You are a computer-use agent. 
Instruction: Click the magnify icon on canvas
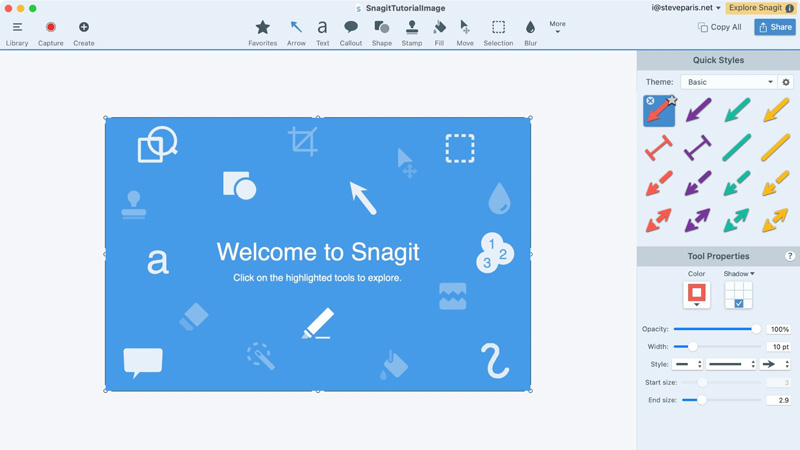click(x=157, y=144)
